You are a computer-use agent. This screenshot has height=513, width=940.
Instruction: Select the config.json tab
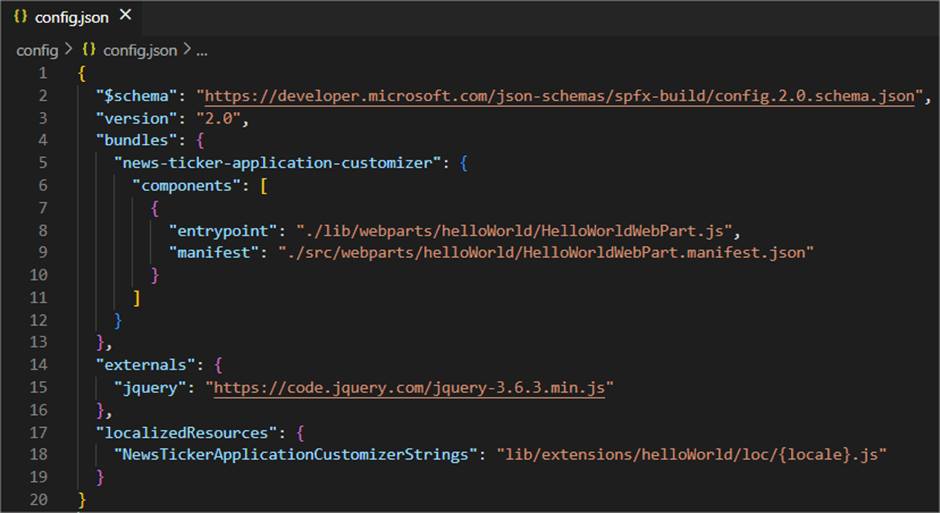tap(70, 17)
